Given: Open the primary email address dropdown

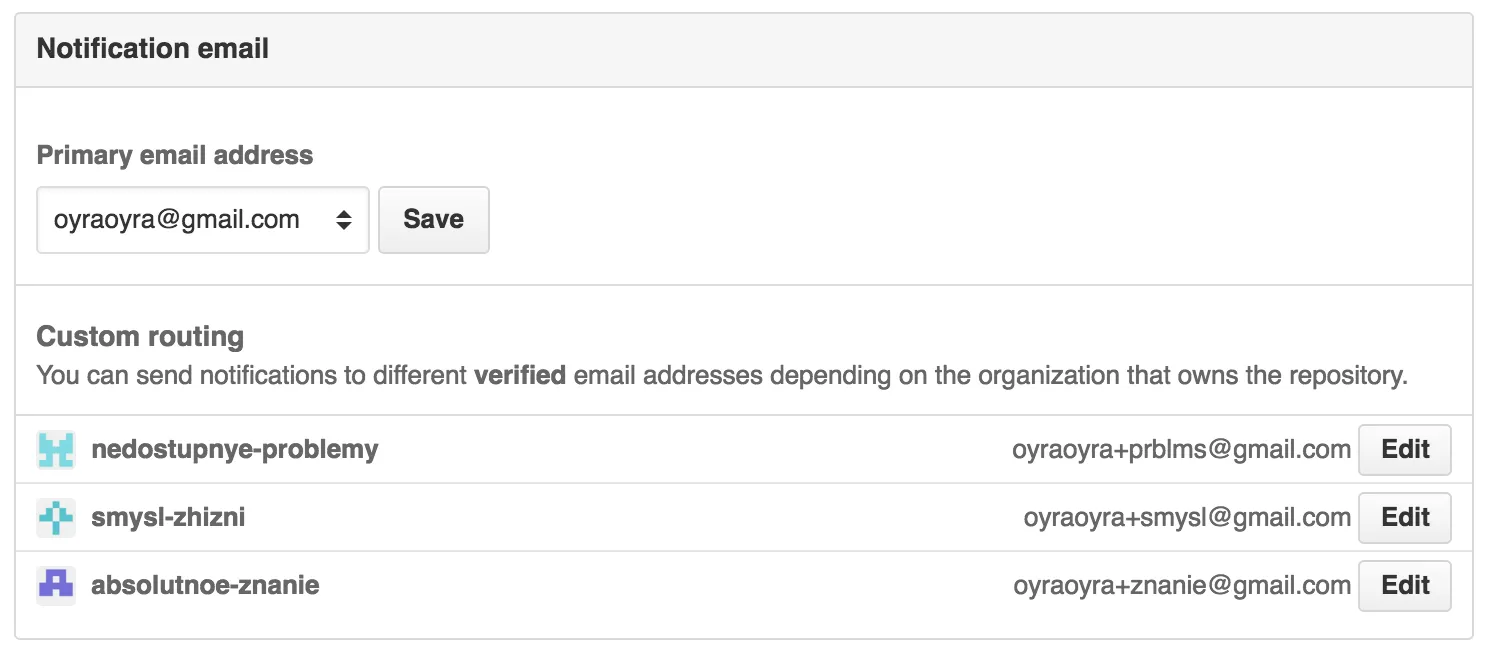Looking at the screenshot, I should pos(202,220).
